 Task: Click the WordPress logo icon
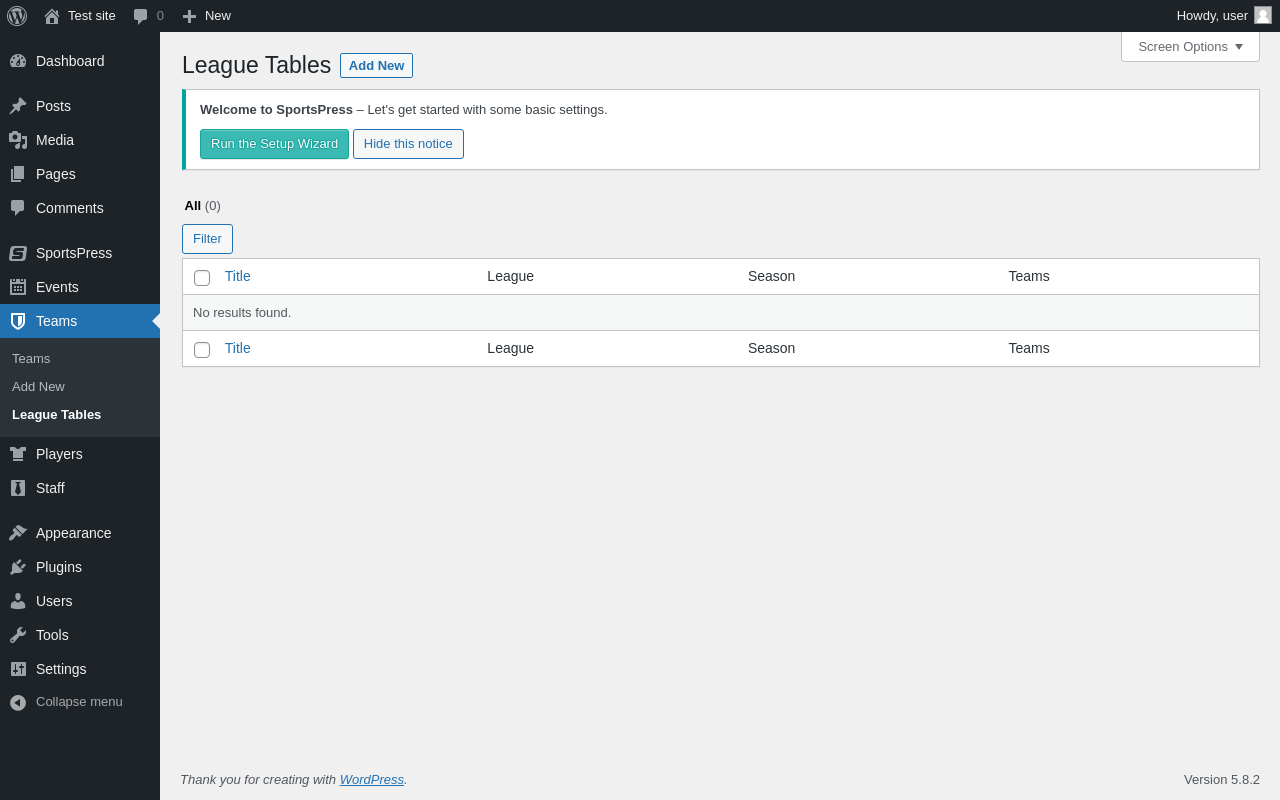[x=17, y=16]
